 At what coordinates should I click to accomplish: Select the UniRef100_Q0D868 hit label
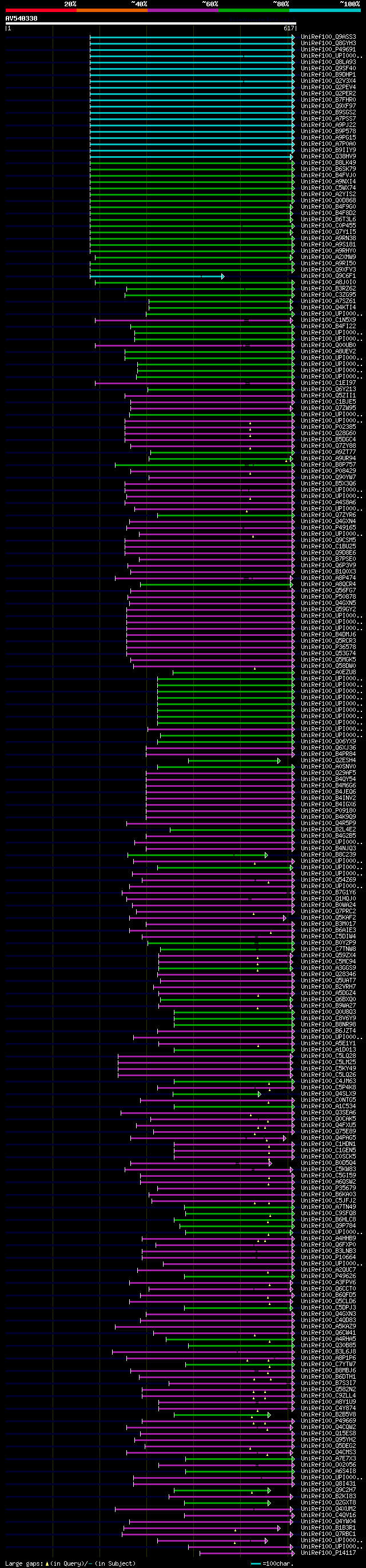pos(328,201)
